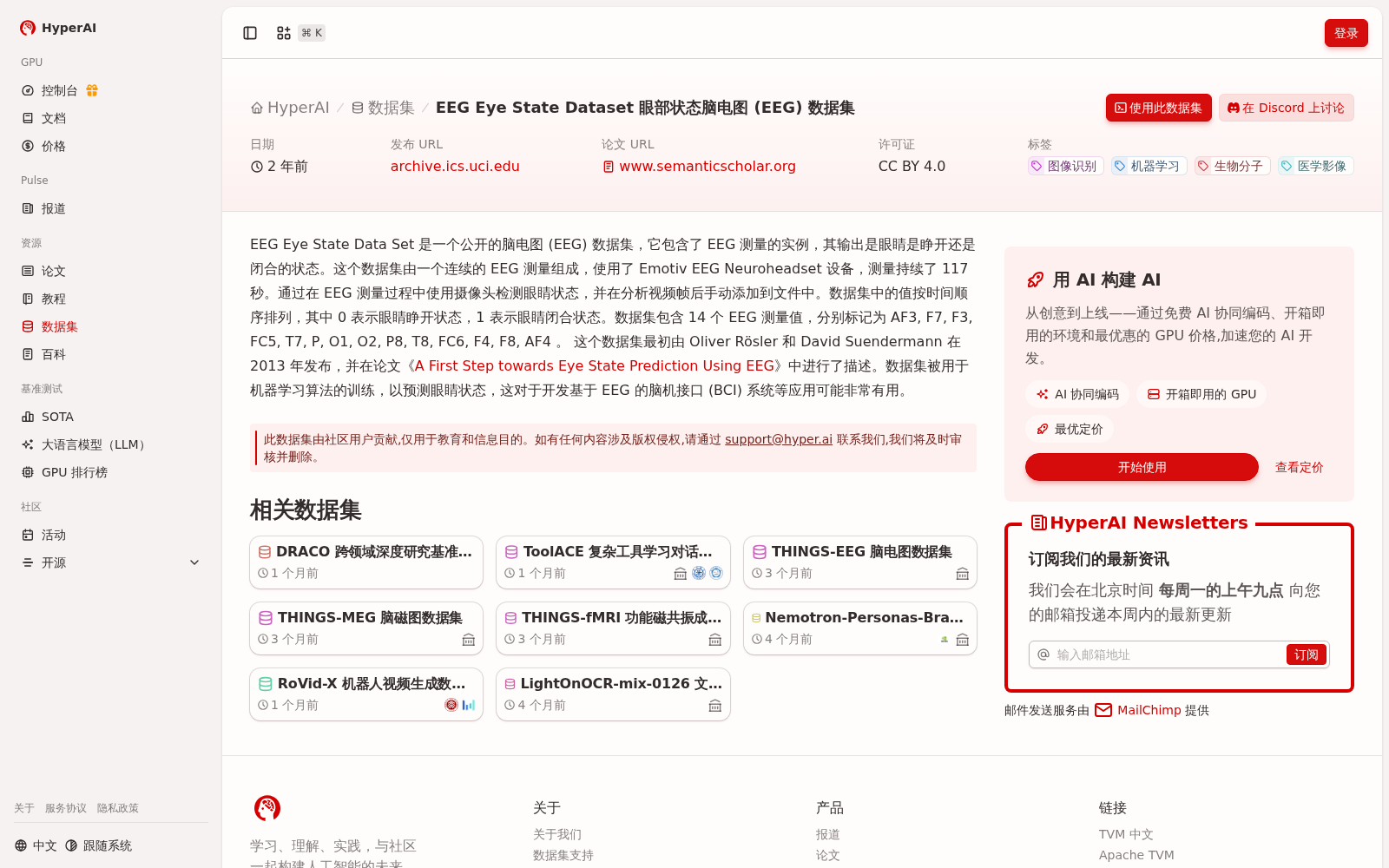The image size is (1389, 868).
Task: Click institution icon on ToolACE card
Action: click(681, 574)
